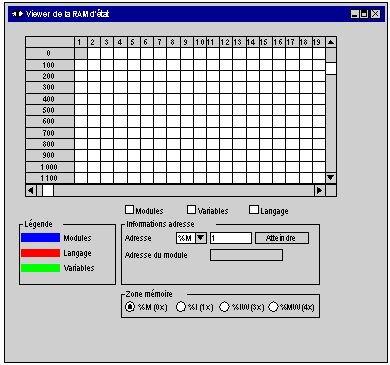Select the row header 500
This screenshot has width=390, height=365.
pos(50,110)
